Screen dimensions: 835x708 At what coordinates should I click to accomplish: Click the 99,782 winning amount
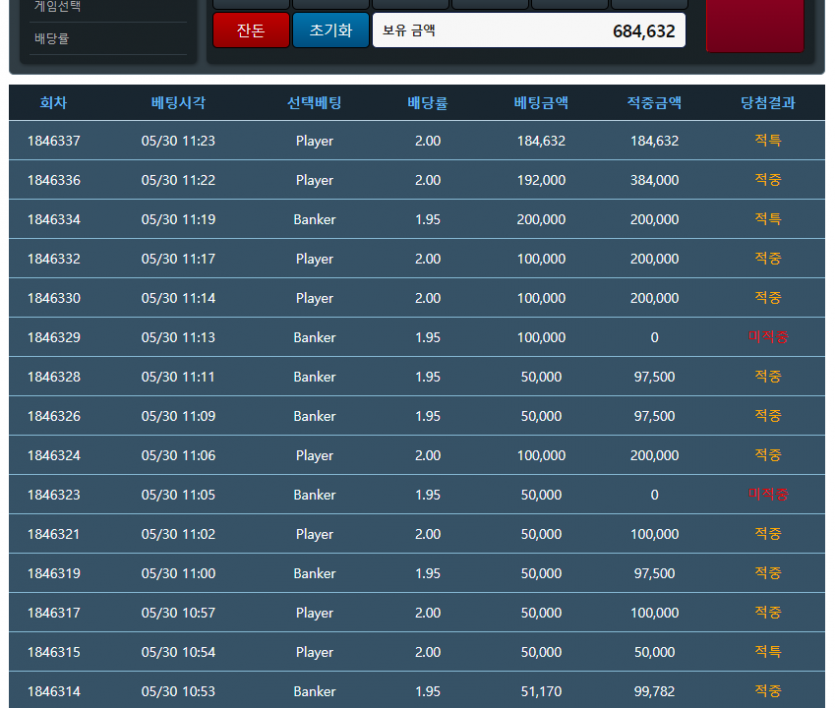click(654, 692)
